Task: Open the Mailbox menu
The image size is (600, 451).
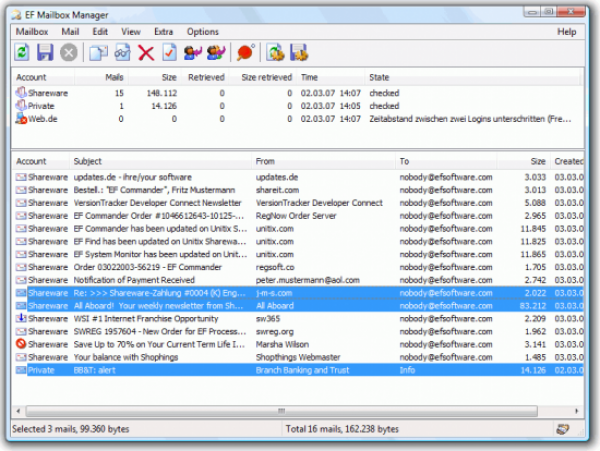Action: tap(32, 32)
